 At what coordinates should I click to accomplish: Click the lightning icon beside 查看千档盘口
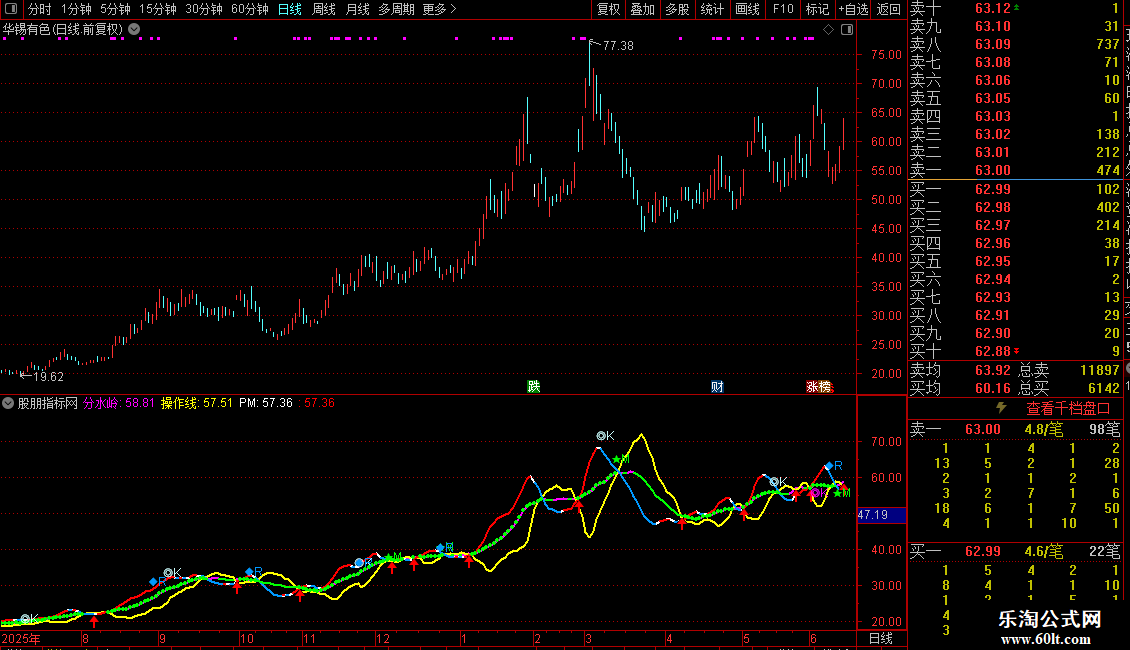click(1001, 408)
